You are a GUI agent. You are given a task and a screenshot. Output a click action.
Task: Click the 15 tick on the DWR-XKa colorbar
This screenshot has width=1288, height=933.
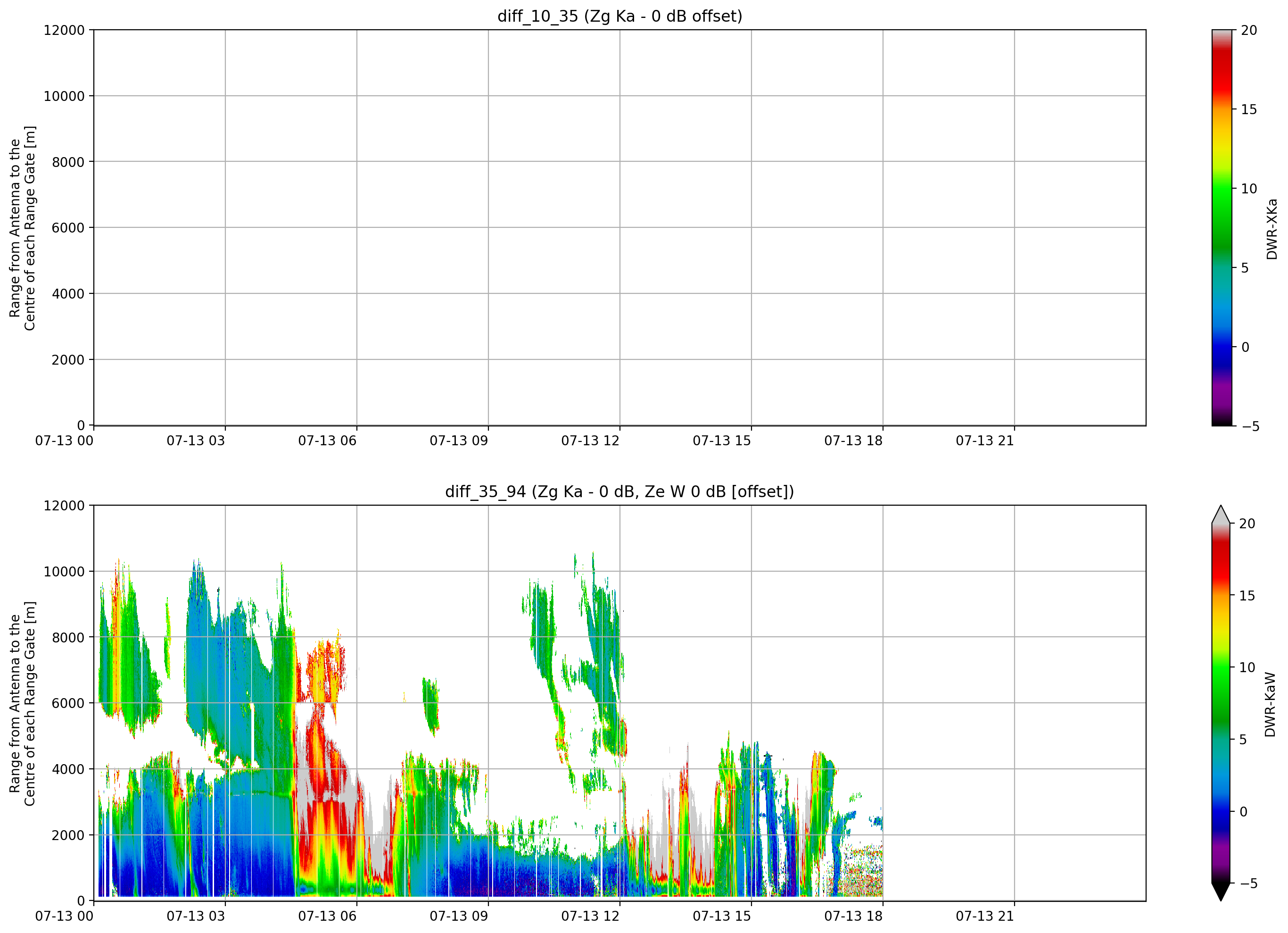[x=1249, y=109]
